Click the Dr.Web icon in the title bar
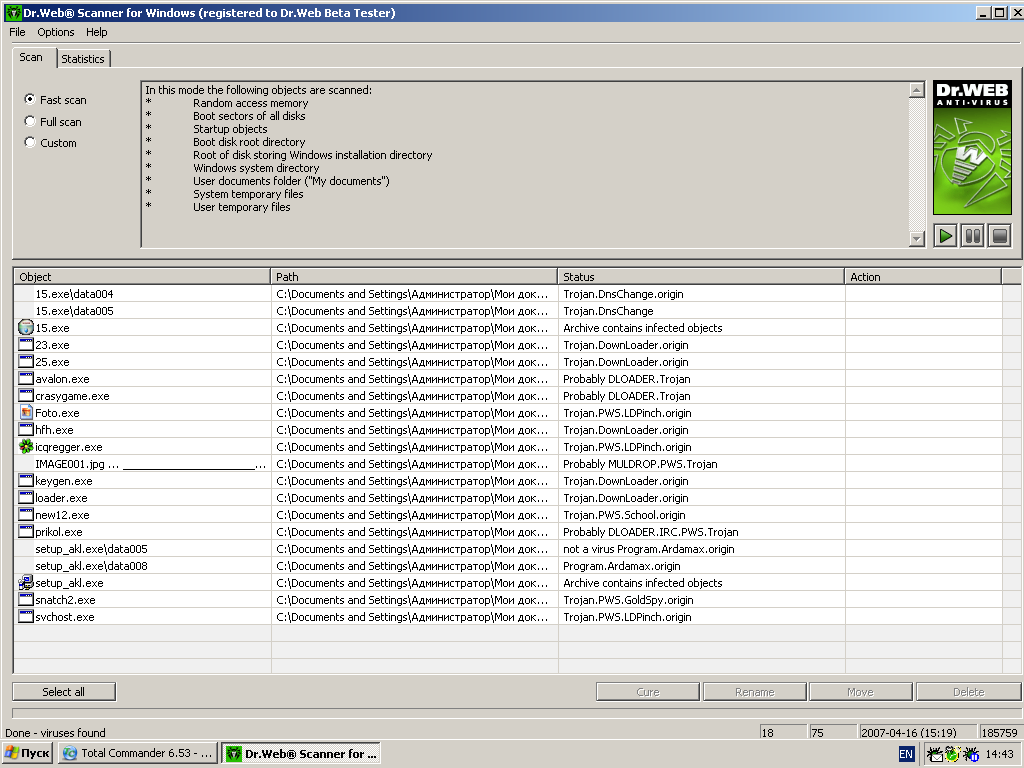1024x768 pixels. [x=12, y=12]
